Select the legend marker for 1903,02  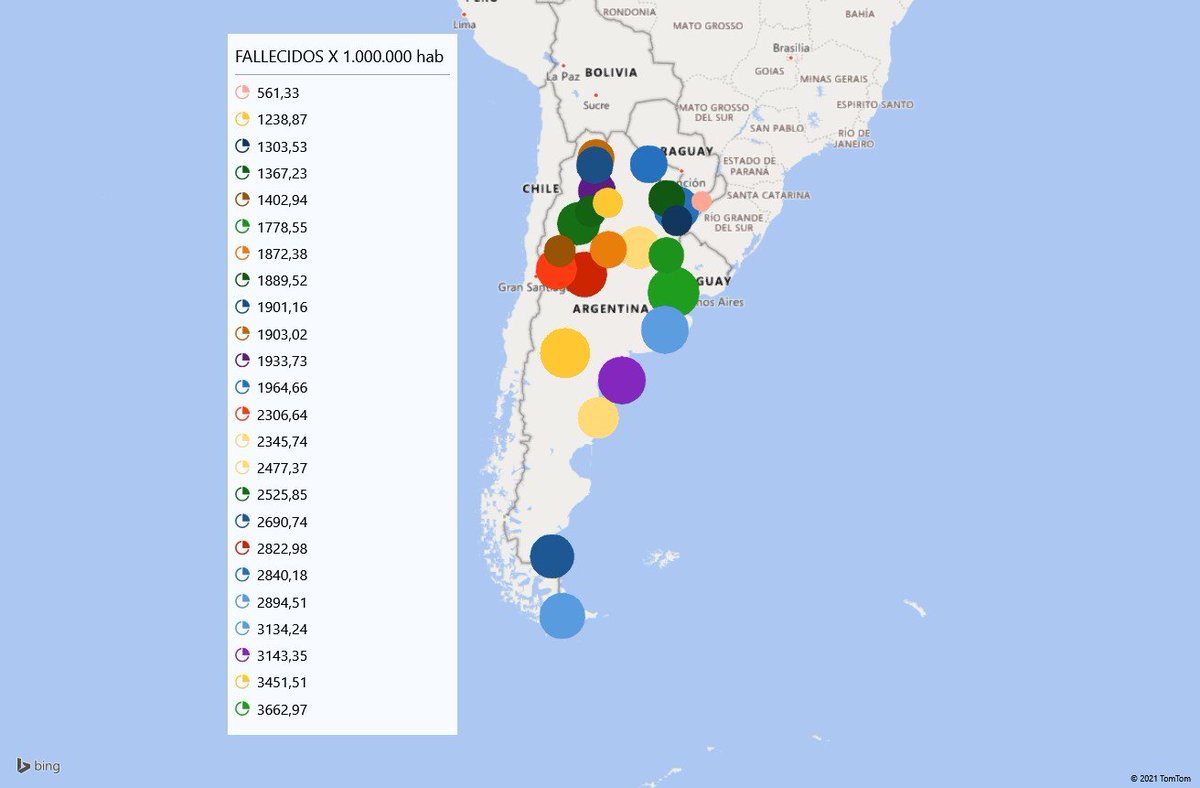(242, 334)
